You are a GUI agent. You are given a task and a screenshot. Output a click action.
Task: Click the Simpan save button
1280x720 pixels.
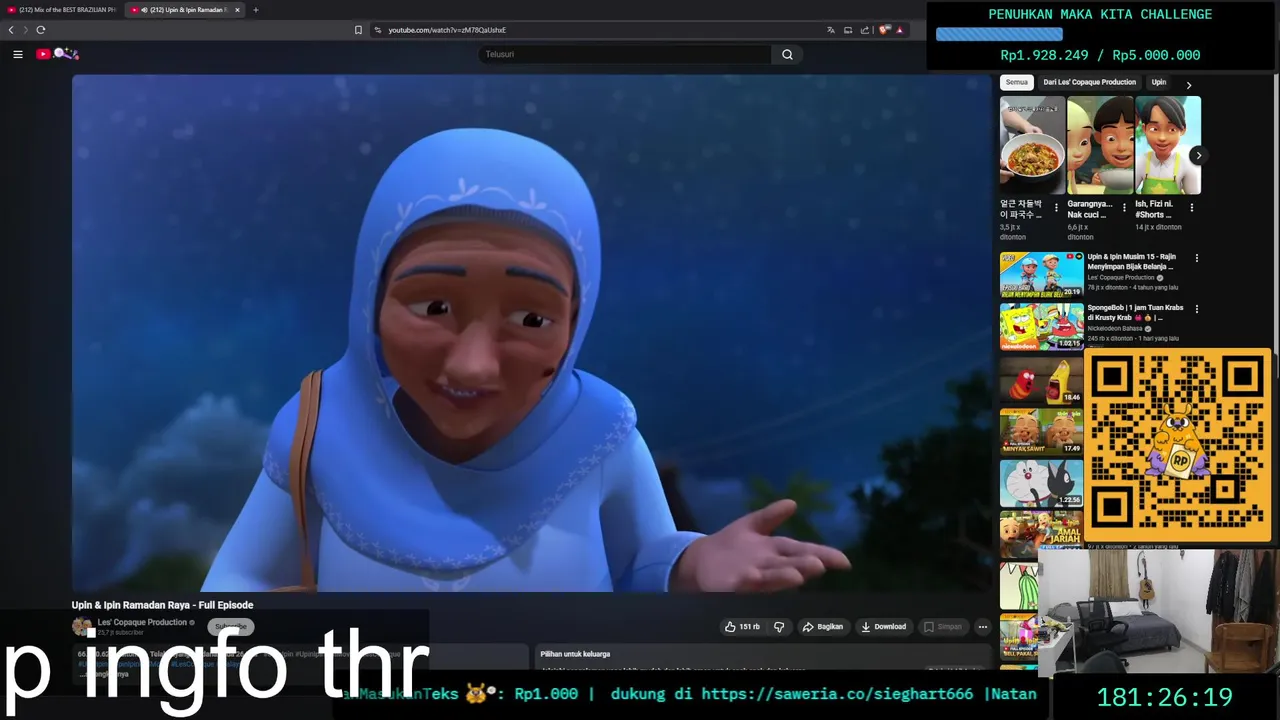coord(942,627)
